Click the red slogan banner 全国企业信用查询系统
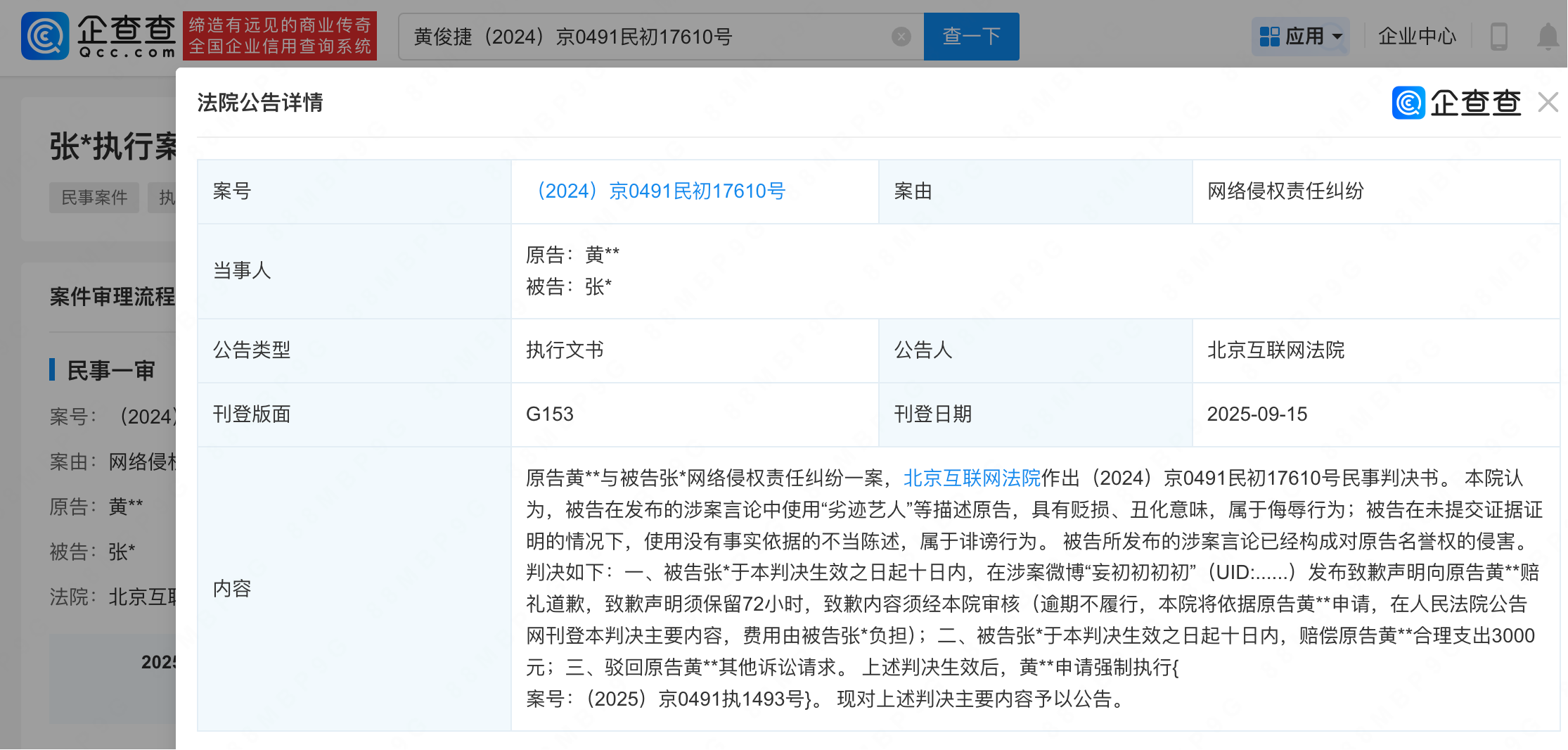The image size is (1568, 750). pyautogui.click(x=280, y=37)
